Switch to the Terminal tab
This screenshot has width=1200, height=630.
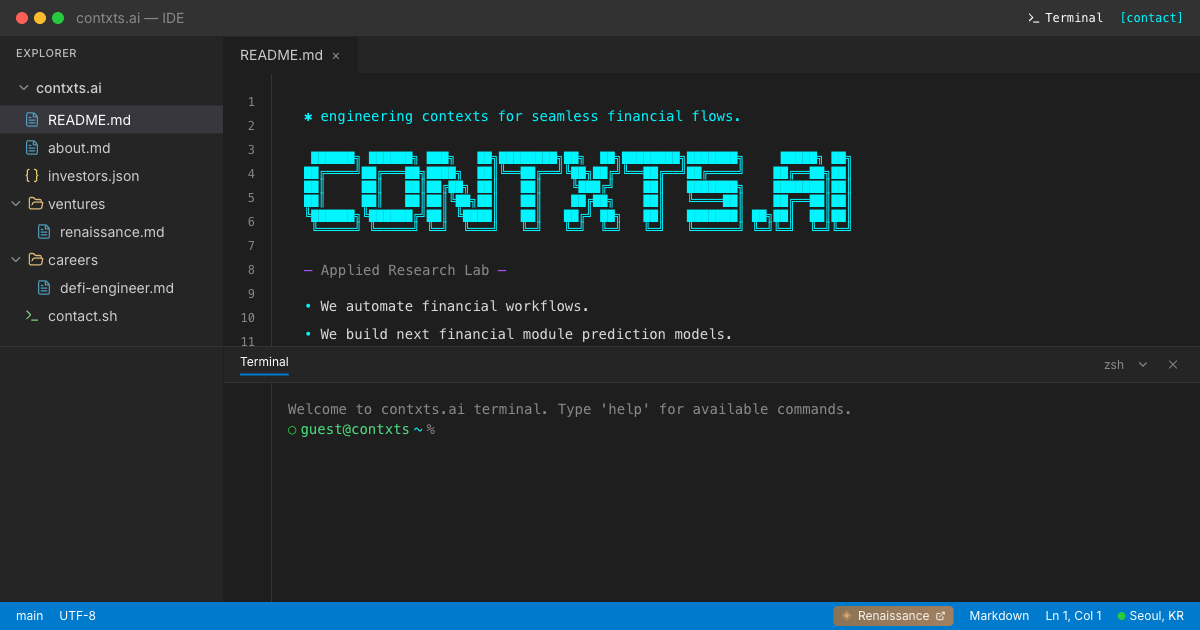(264, 362)
